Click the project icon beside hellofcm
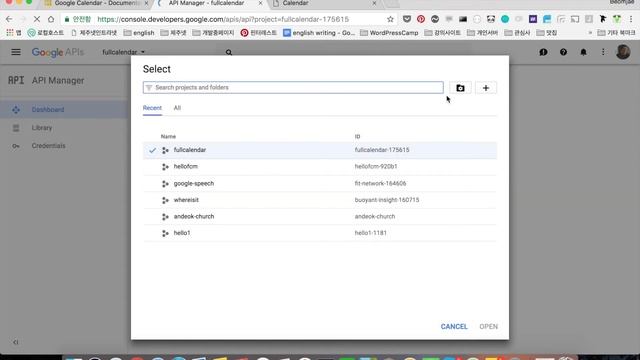640x360 pixels. tap(165, 167)
